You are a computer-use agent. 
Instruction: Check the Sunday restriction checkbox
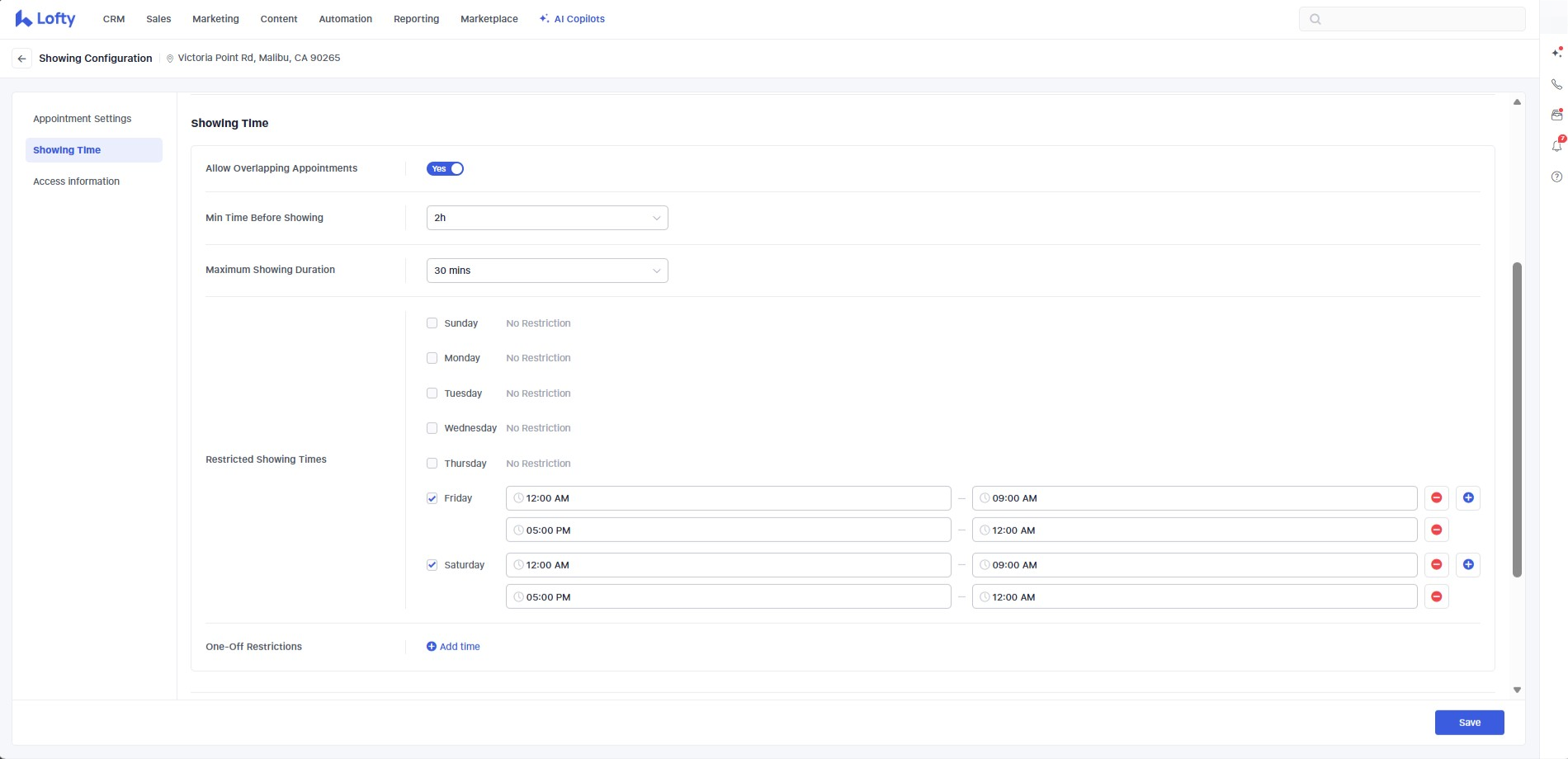(x=432, y=323)
